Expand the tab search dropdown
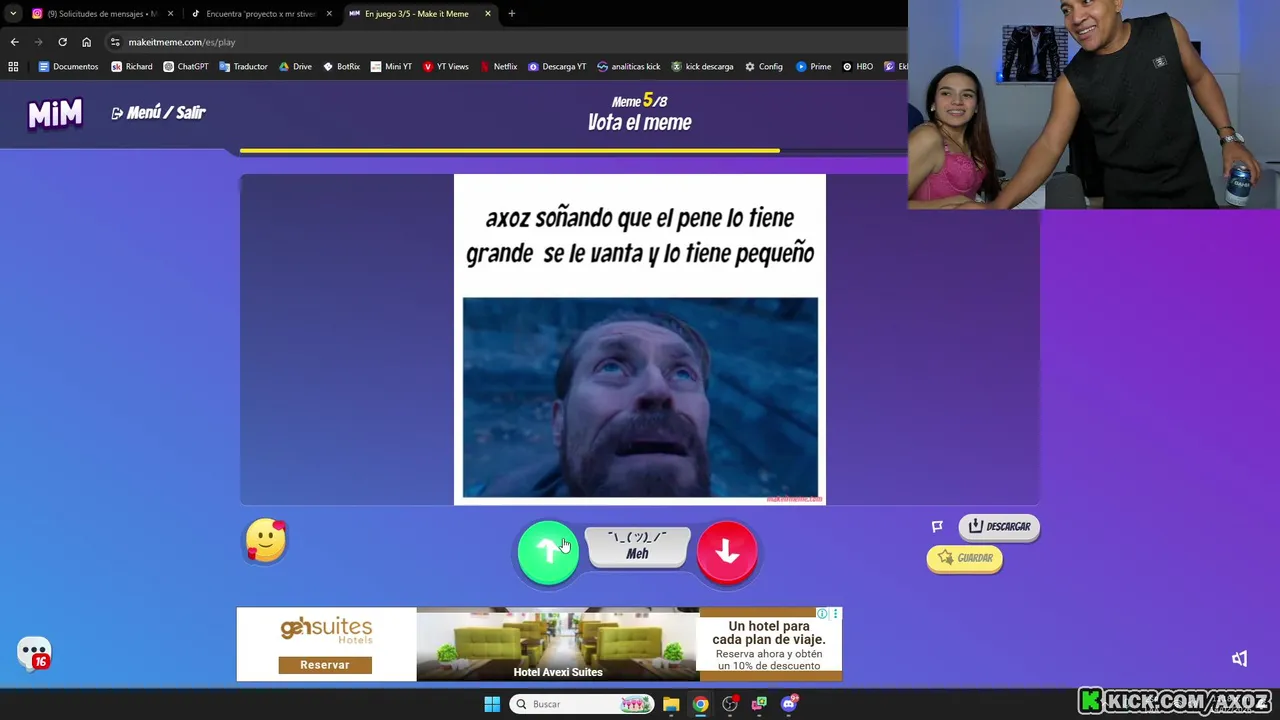1280x720 pixels. (x=13, y=14)
